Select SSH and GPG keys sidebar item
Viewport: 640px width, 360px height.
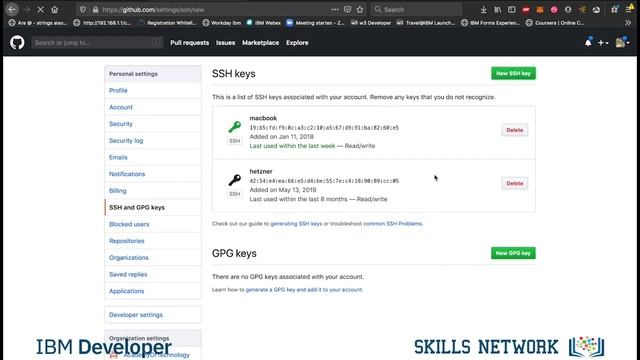[153, 207]
